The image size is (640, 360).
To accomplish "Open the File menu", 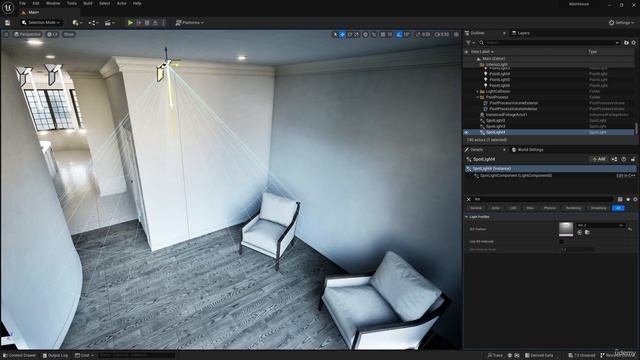I will (22, 3).
